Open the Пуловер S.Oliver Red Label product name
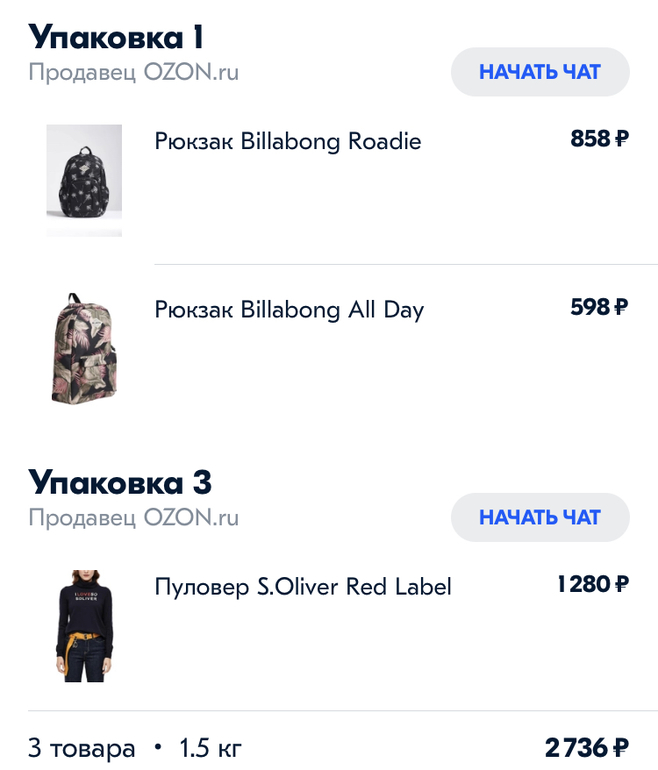The height and width of the screenshot is (770, 658). coord(303,587)
